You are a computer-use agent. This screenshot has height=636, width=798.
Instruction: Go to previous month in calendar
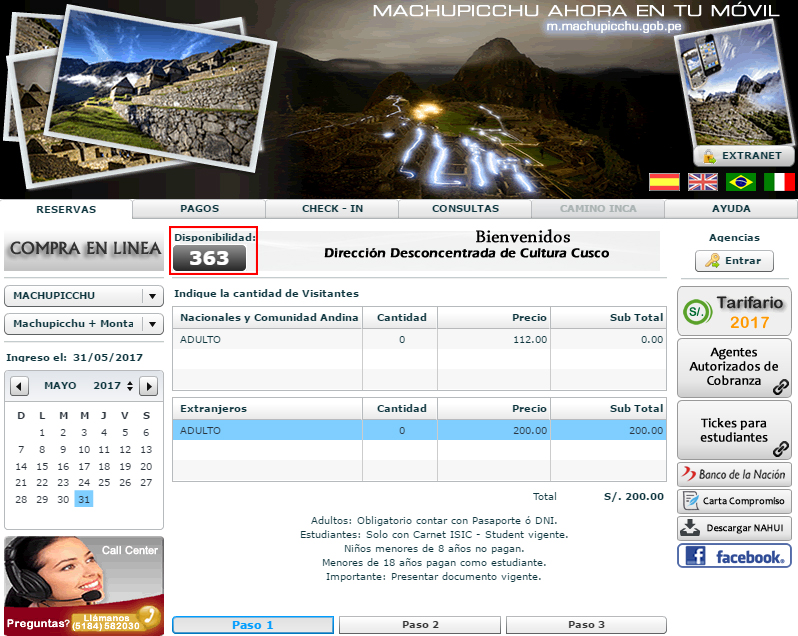point(19,386)
